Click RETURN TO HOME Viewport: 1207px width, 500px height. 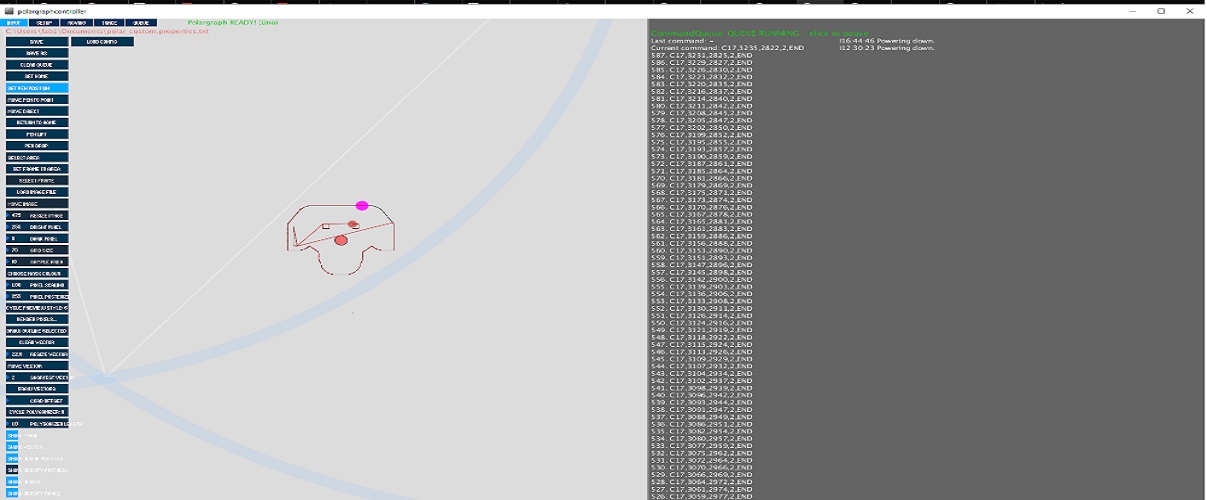37,122
